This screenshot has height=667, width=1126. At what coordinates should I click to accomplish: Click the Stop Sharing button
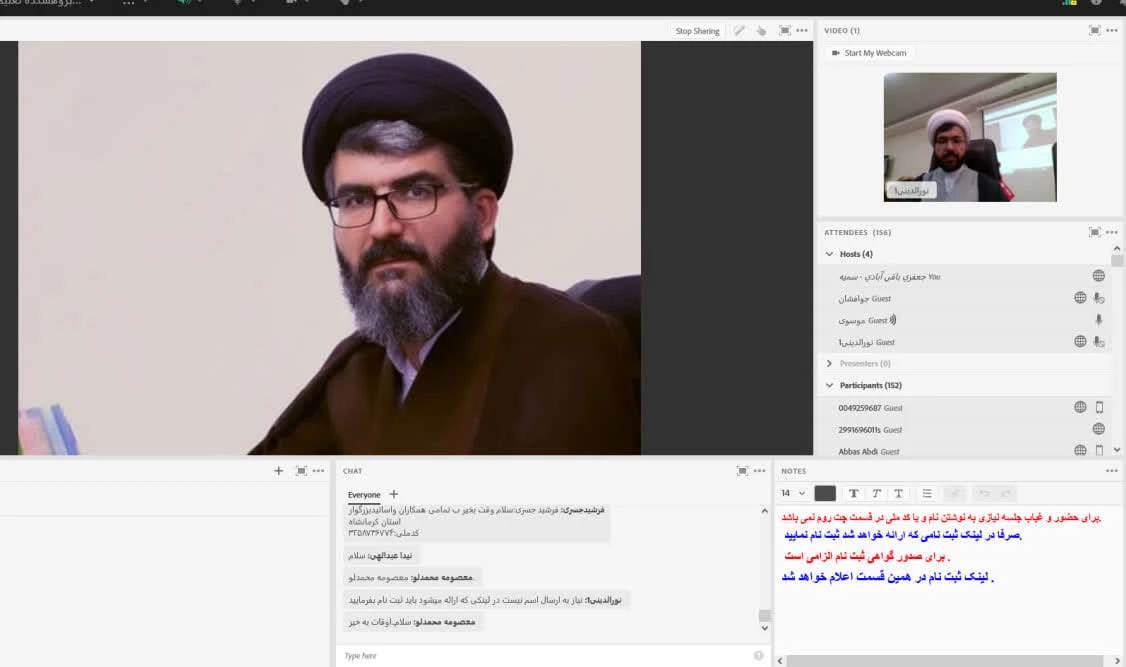[697, 31]
